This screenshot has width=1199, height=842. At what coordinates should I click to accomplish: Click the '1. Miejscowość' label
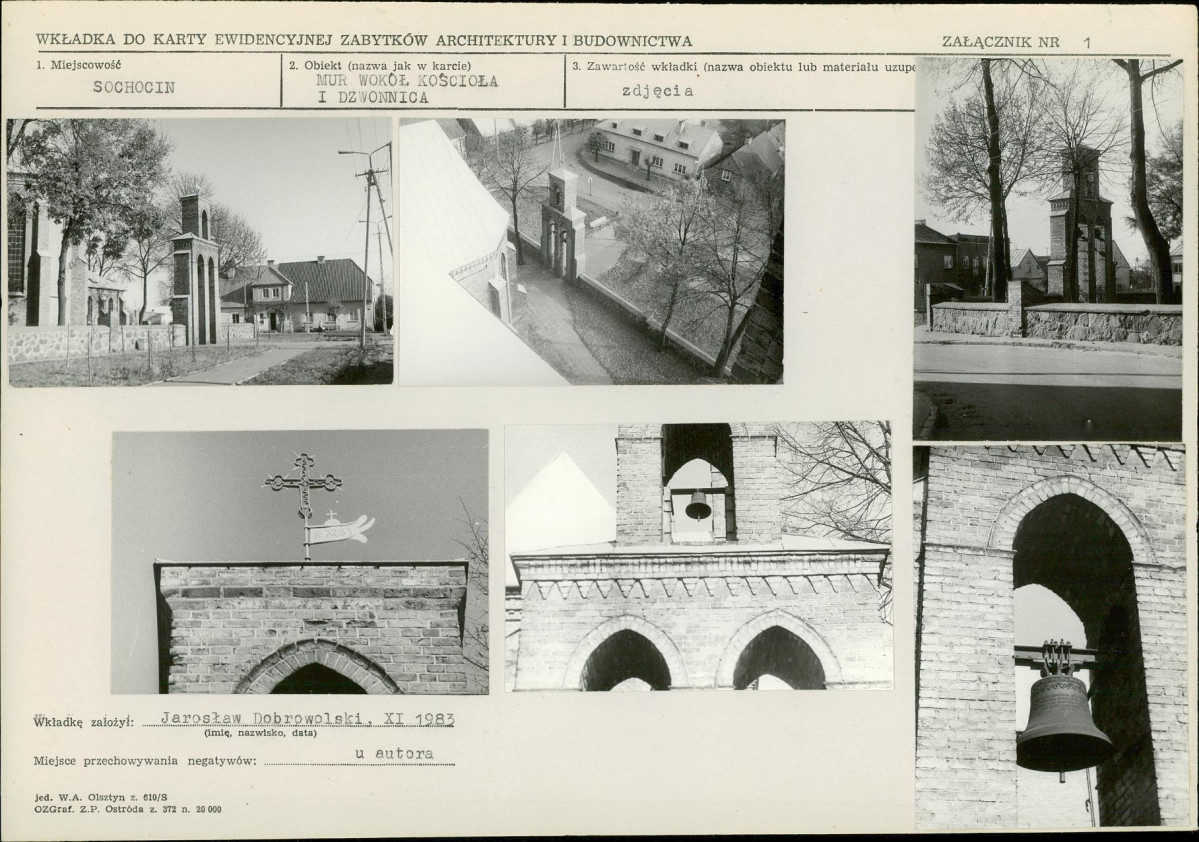(x=79, y=65)
